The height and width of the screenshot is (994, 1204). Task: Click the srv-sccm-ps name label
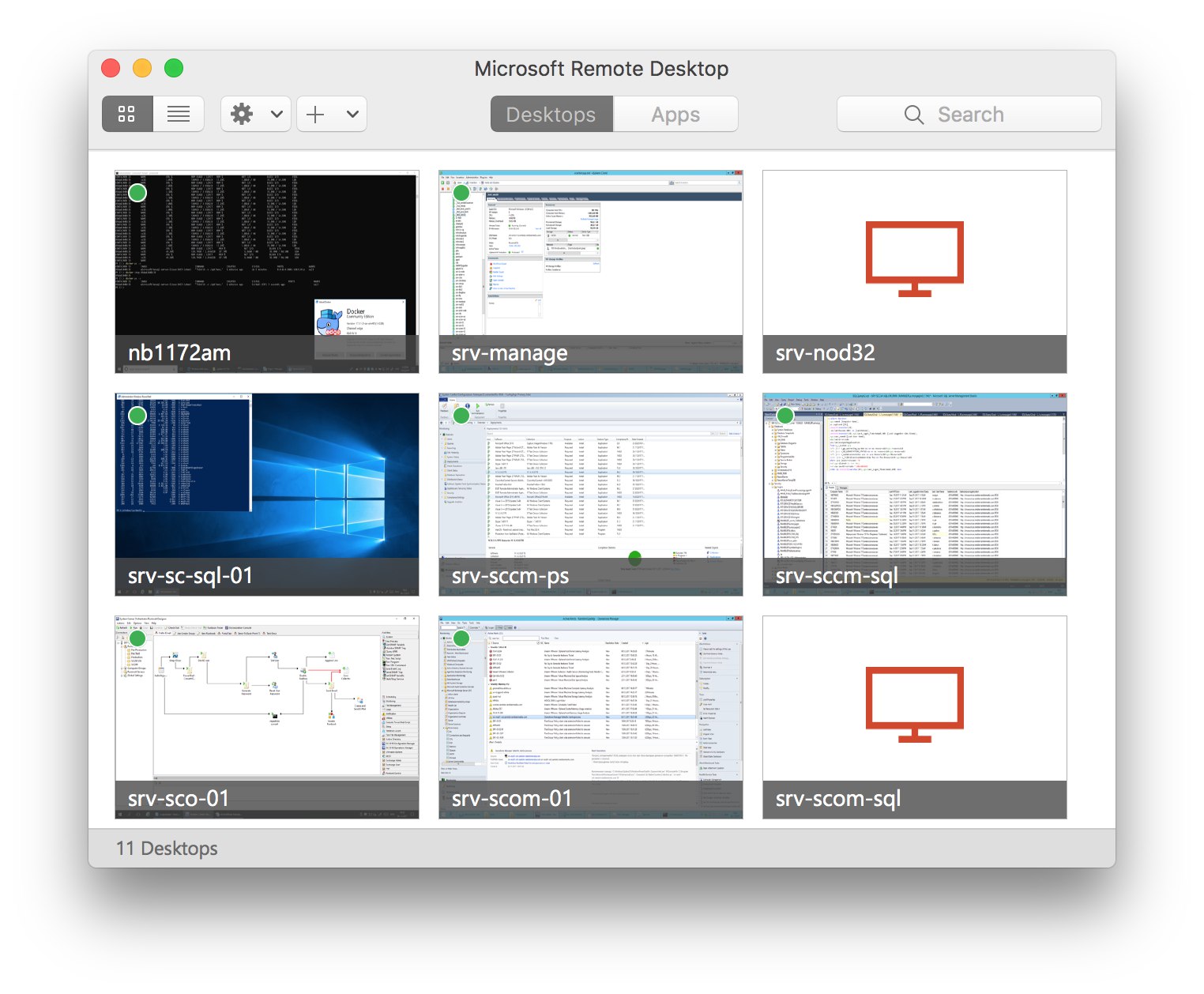click(510, 576)
